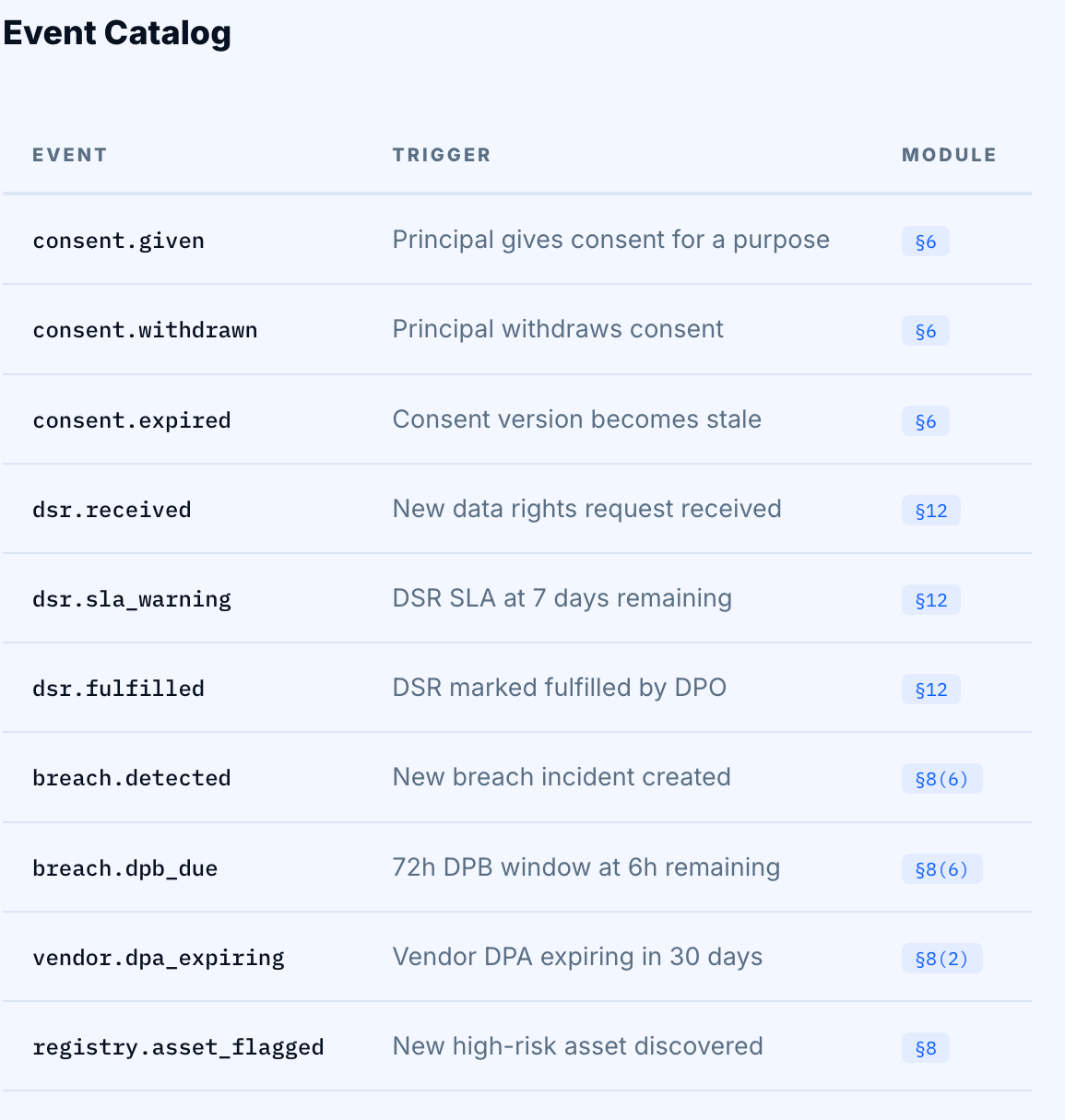The height and width of the screenshot is (1120, 1065).
Task: Click the §8(2) badge for vendor.dpa_expiring
Action: (941, 959)
